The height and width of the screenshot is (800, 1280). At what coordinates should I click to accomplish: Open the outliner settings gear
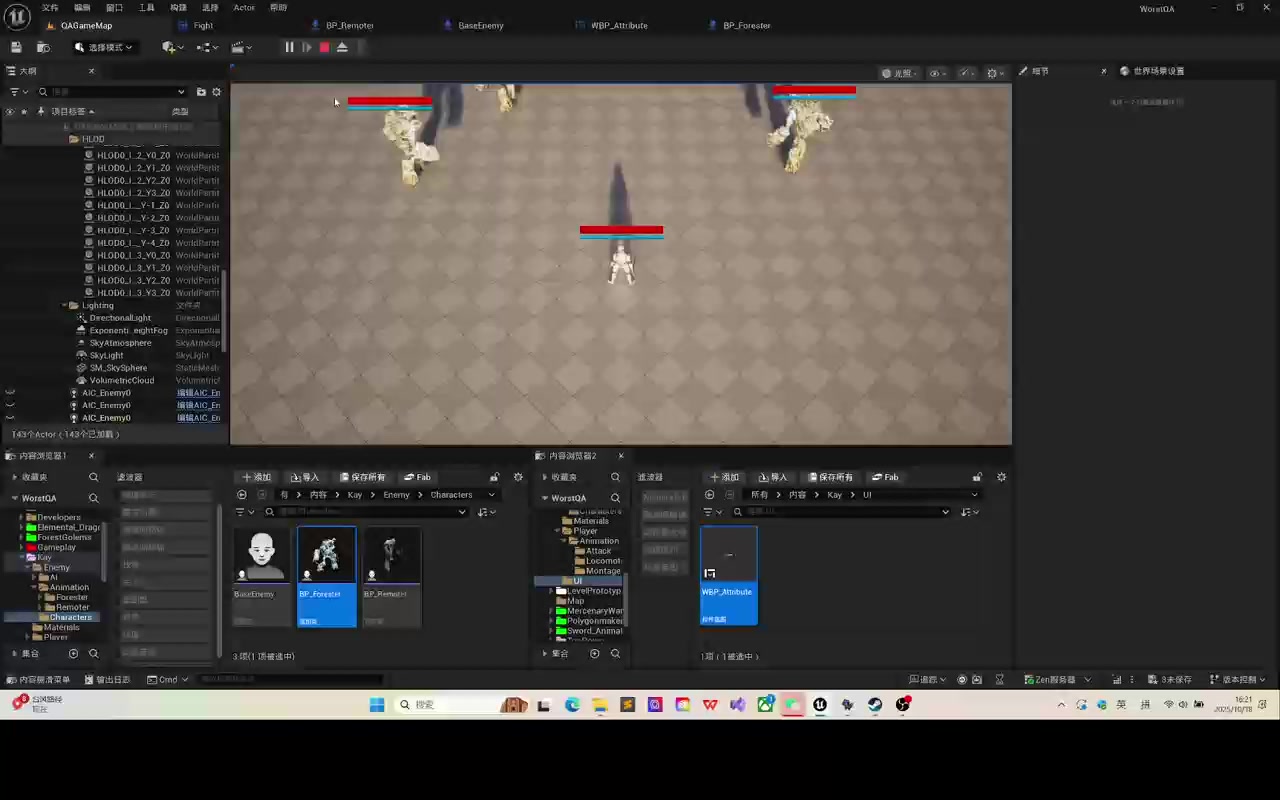[x=216, y=92]
